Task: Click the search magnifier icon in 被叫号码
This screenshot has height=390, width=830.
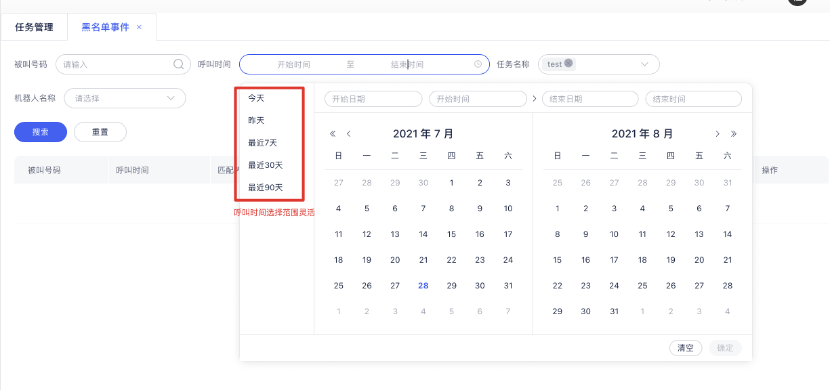Action: [x=178, y=65]
